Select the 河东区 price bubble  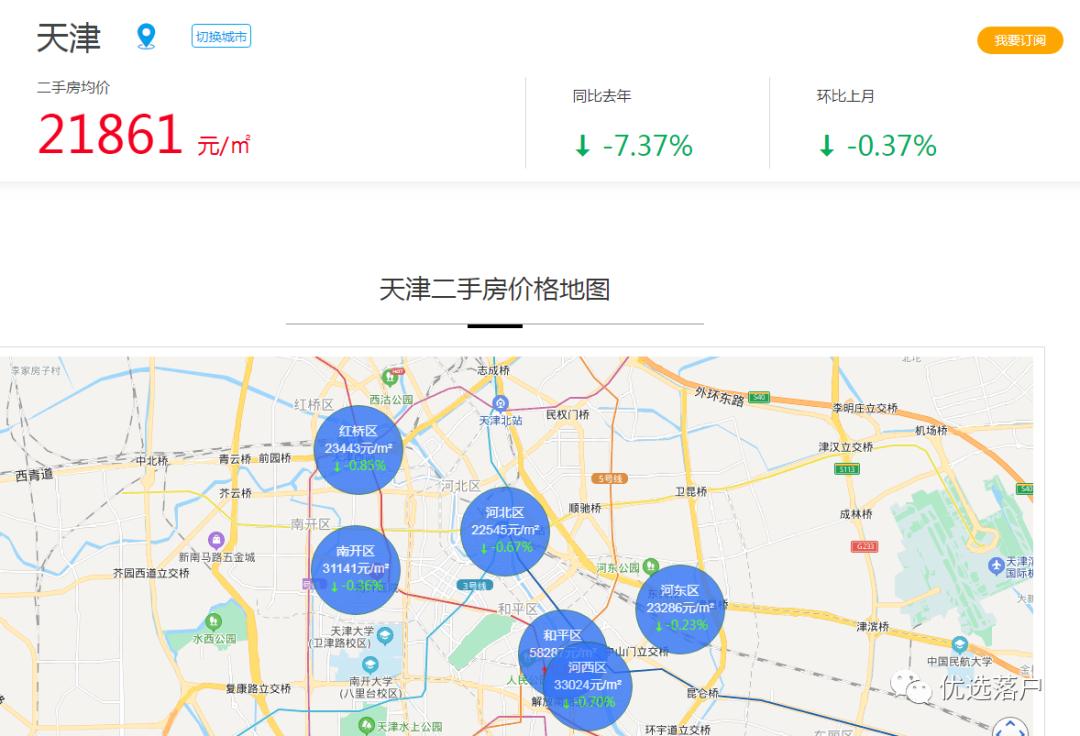(681, 608)
